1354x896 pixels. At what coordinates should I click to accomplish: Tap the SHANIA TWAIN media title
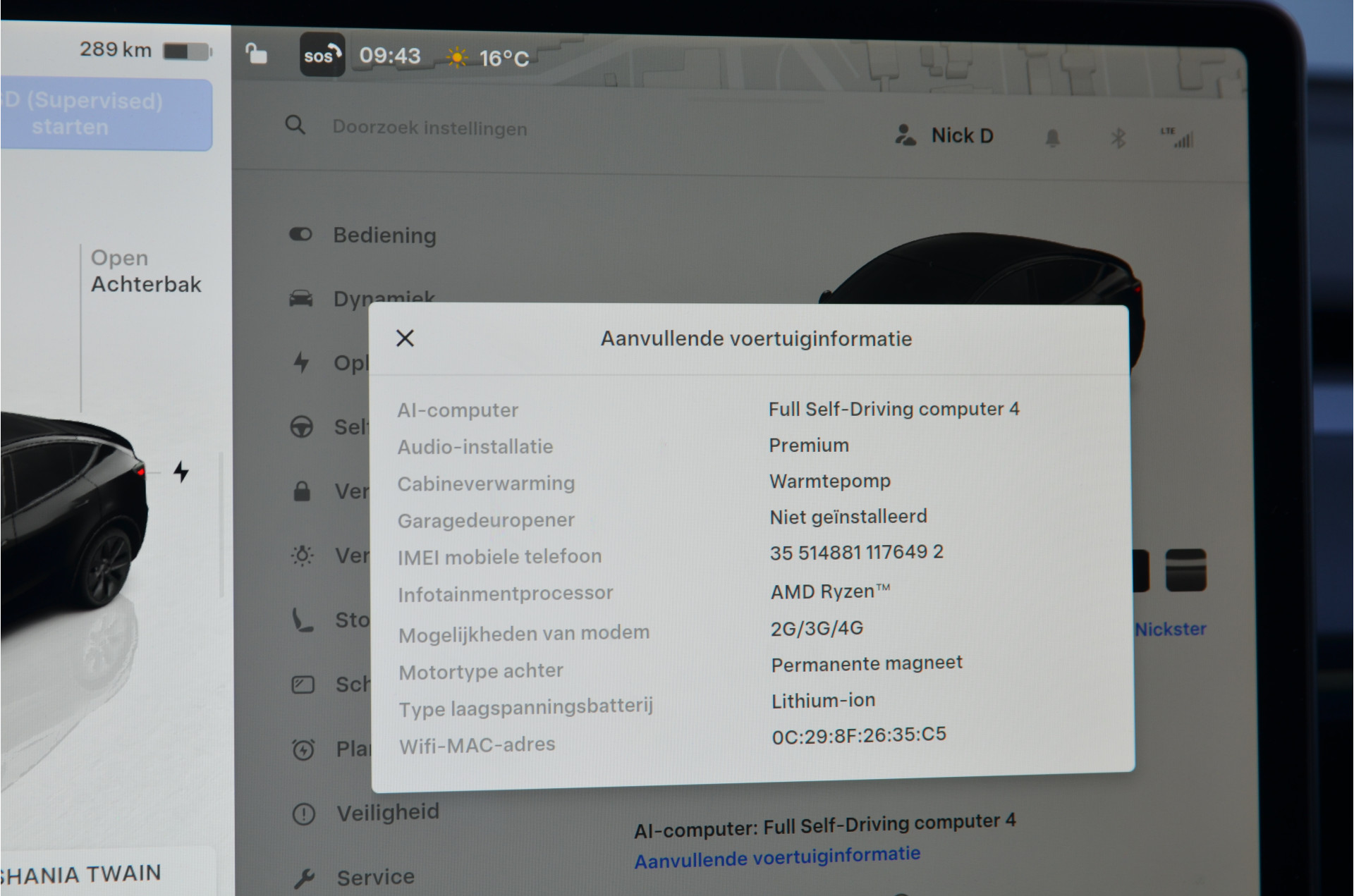(x=80, y=874)
